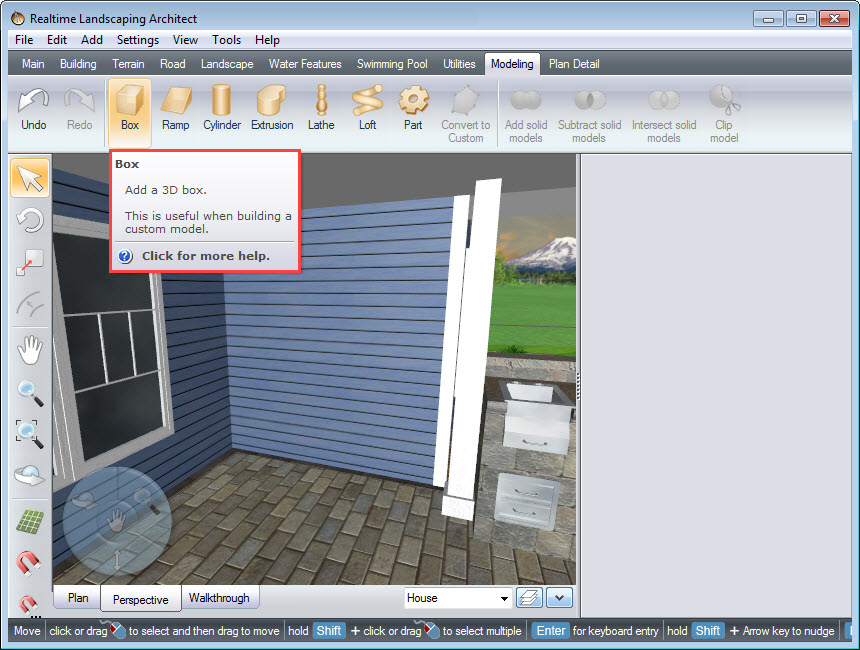Click the vertical arrow in navigation wheel
Viewport: 860px width, 650px height.
[x=117, y=560]
